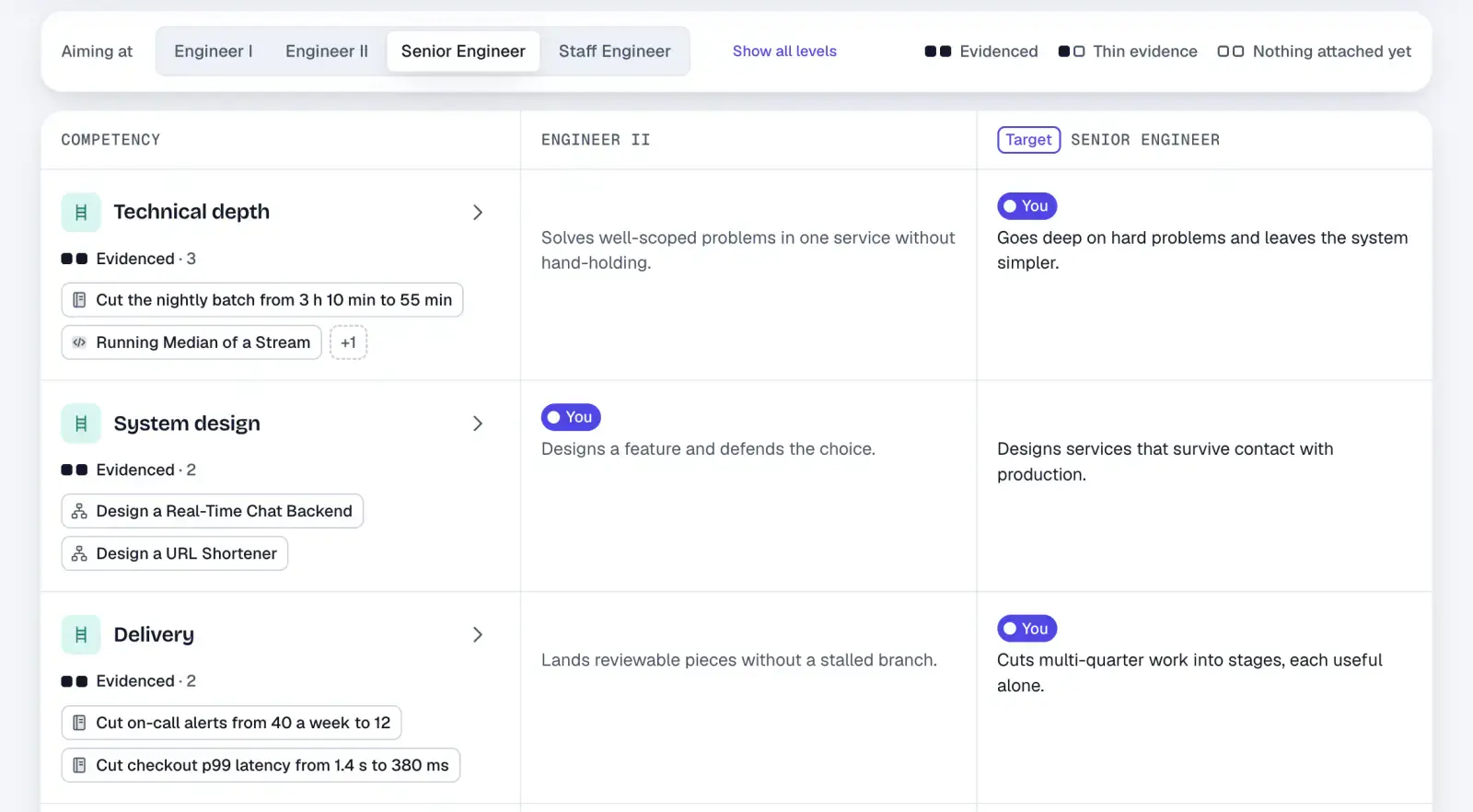The image size is (1473, 812).
Task: Click the System design ladder icon
Action: [x=81, y=423]
